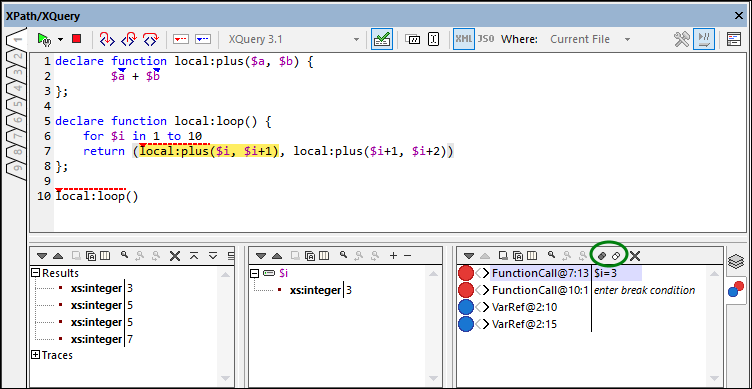
Task: Switch to expression tab 8
Action: pos(16,153)
